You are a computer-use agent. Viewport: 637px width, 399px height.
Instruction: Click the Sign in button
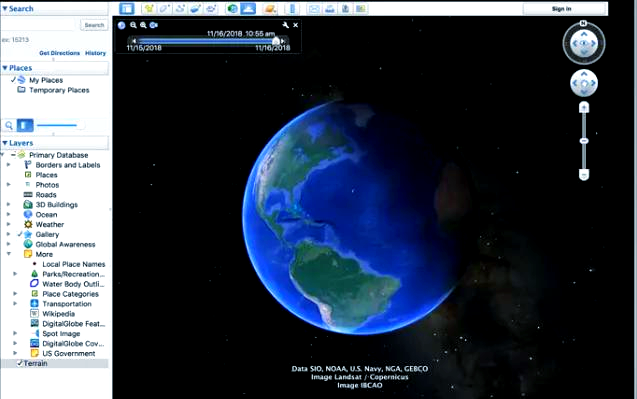tap(561, 9)
